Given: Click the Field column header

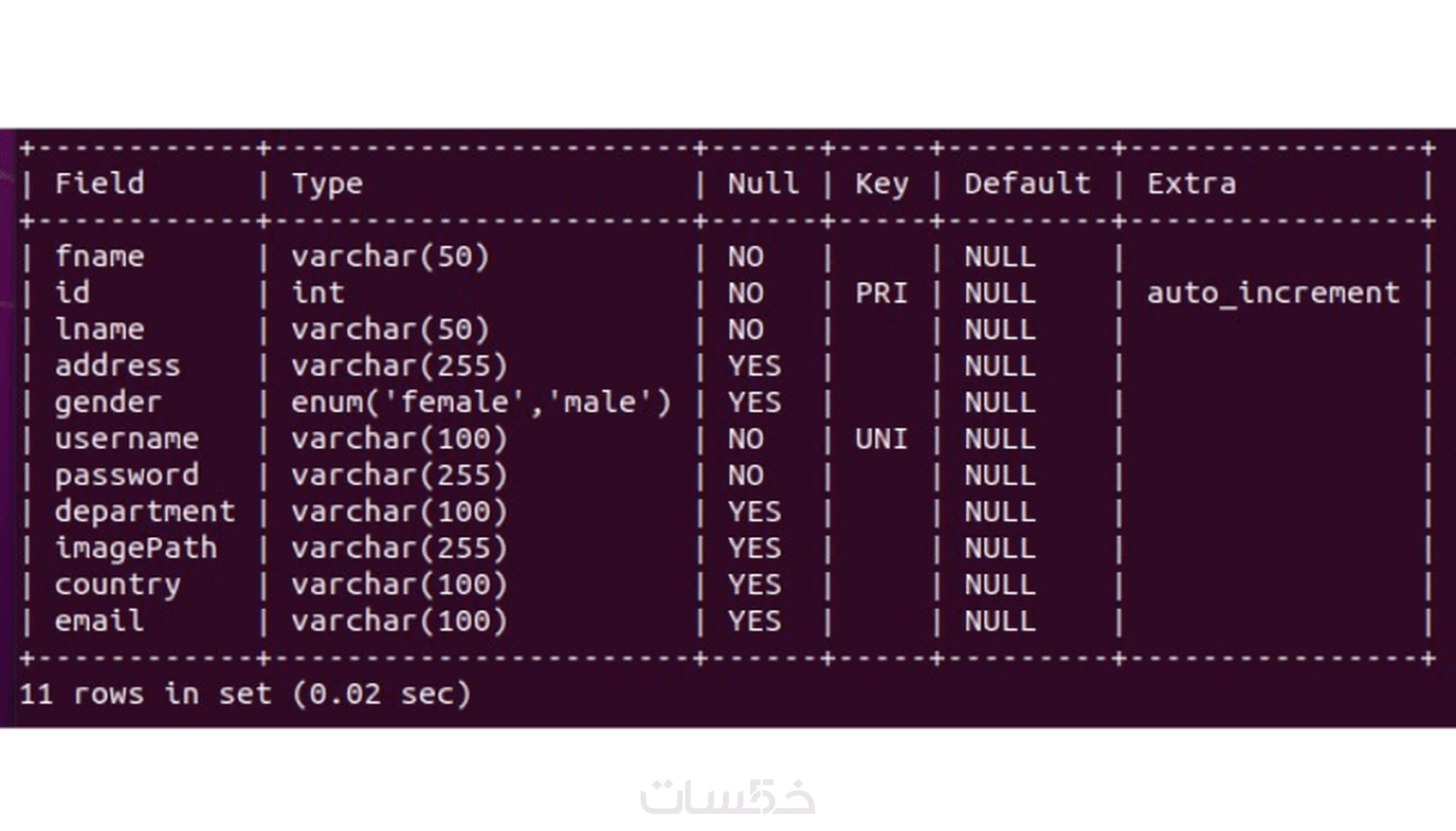Looking at the screenshot, I should pyautogui.click(x=99, y=183).
